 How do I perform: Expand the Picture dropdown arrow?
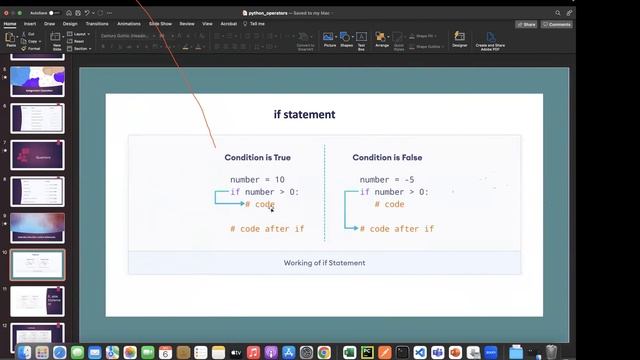pos(336,37)
